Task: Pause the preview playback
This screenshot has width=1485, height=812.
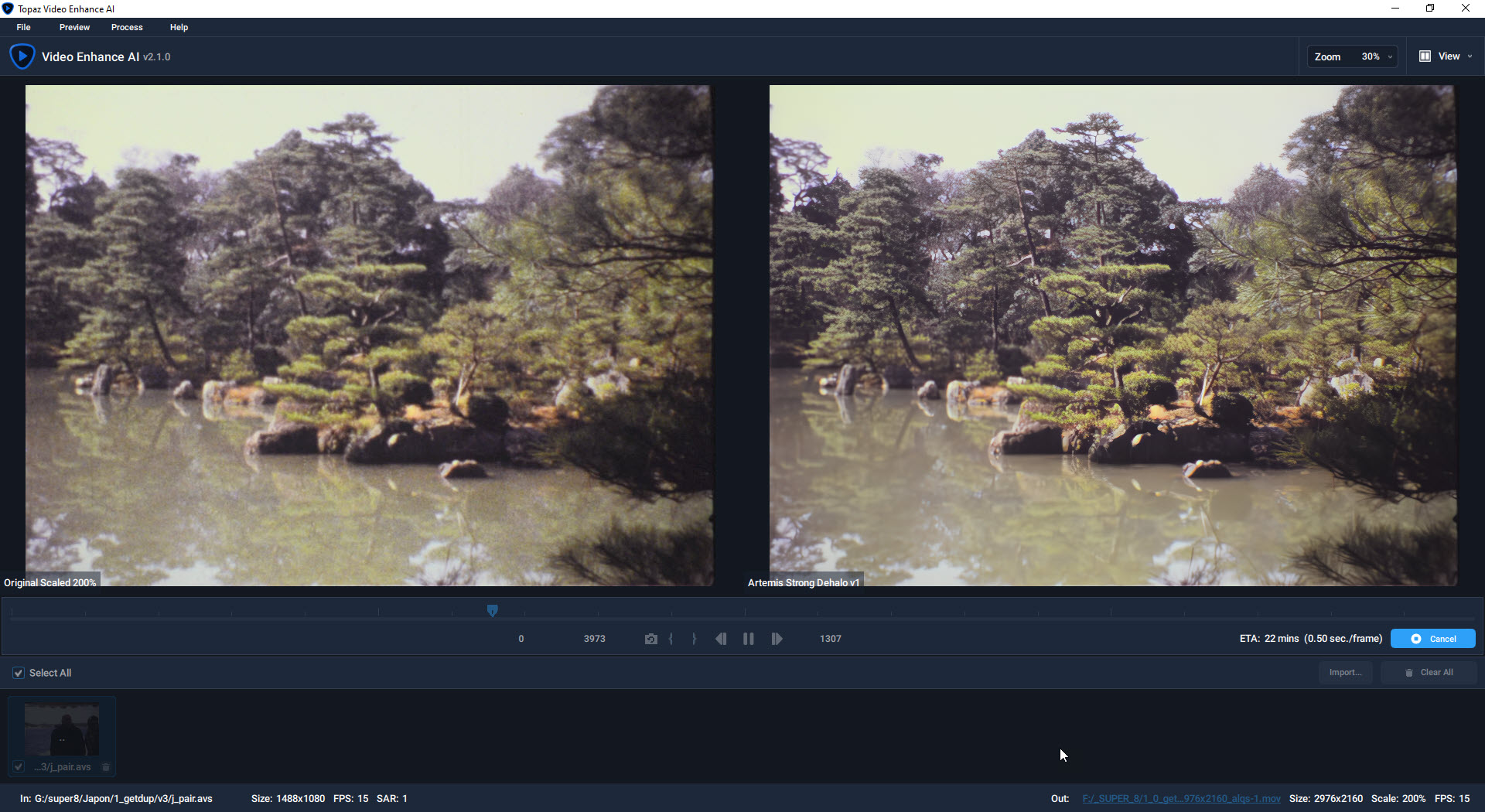Action: [748, 639]
